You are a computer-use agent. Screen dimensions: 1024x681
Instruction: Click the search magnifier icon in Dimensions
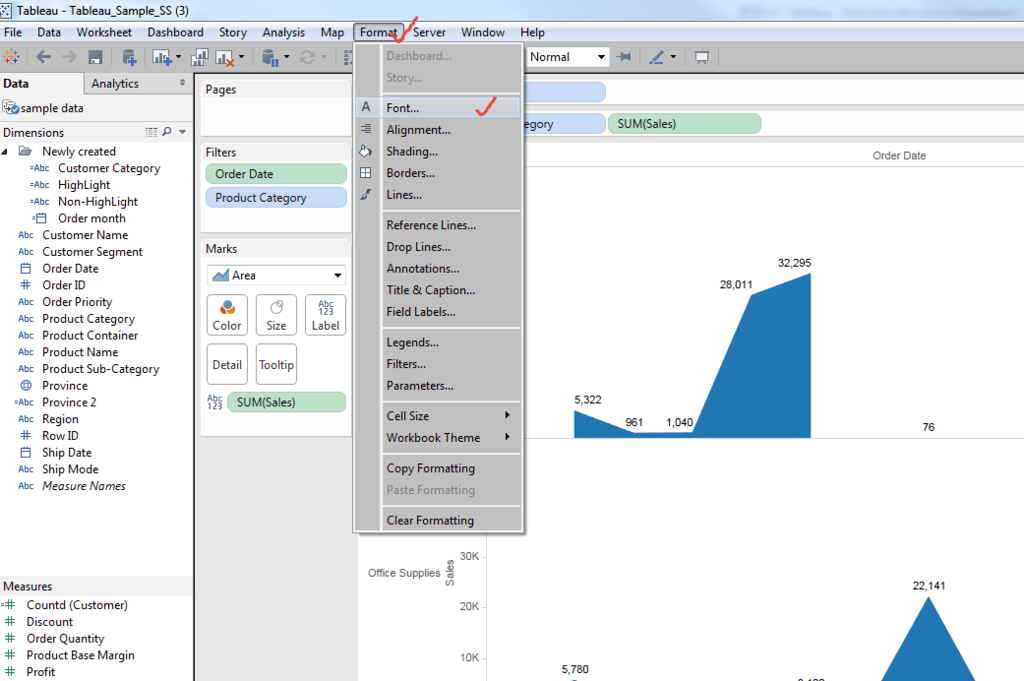click(x=167, y=132)
